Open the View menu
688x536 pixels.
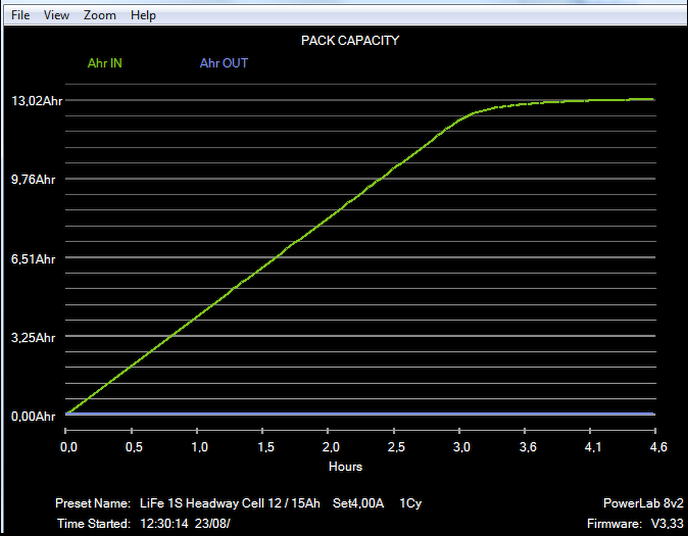click(56, 15)
